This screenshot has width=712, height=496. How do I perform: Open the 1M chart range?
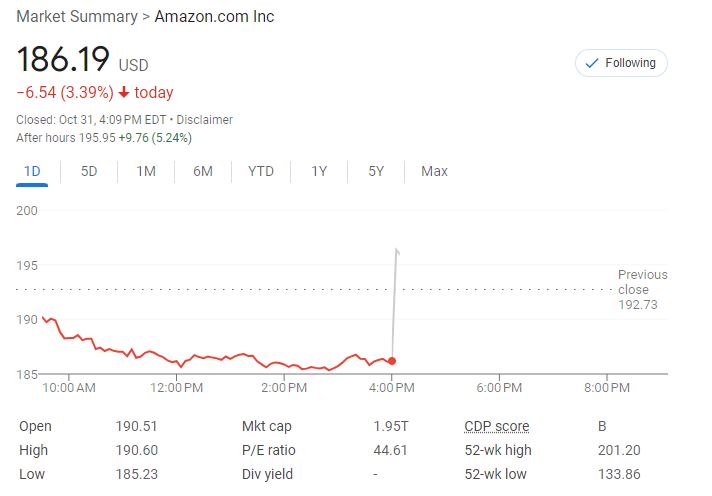tap(146, 171)
